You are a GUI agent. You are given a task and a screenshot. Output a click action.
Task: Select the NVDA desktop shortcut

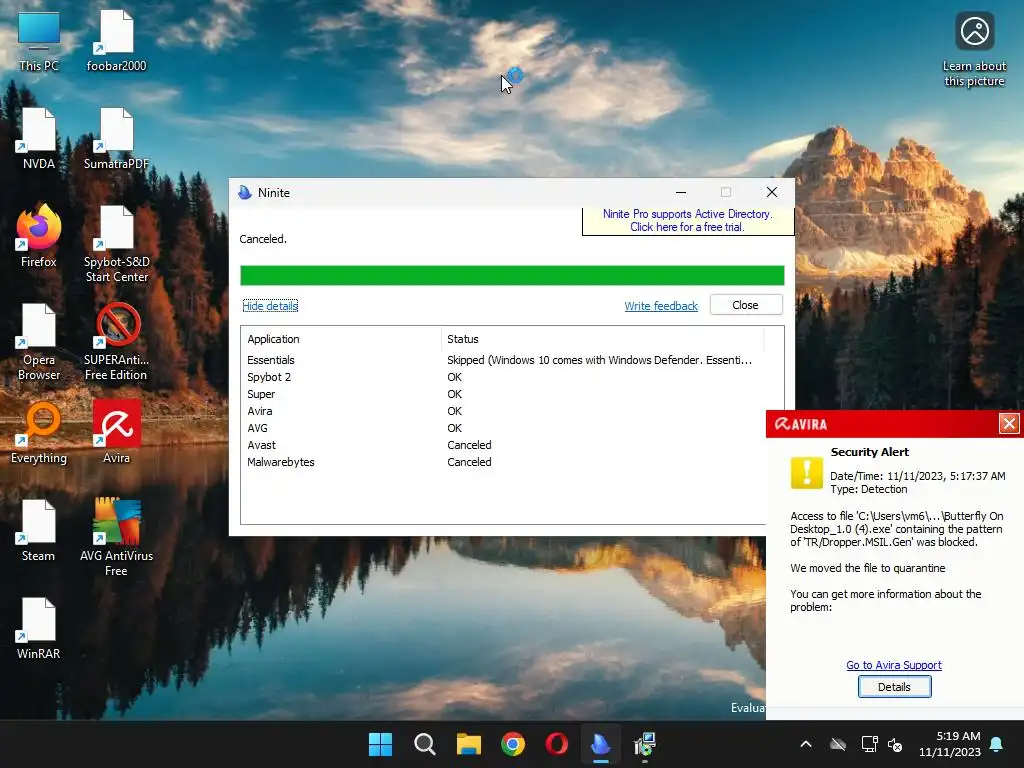point(39,139)
